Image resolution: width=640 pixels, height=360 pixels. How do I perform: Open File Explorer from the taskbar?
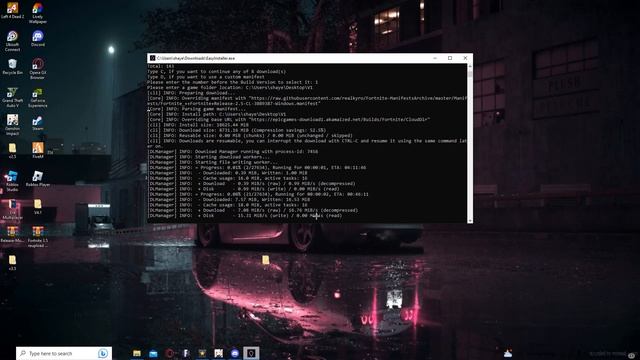click(137, 353)
